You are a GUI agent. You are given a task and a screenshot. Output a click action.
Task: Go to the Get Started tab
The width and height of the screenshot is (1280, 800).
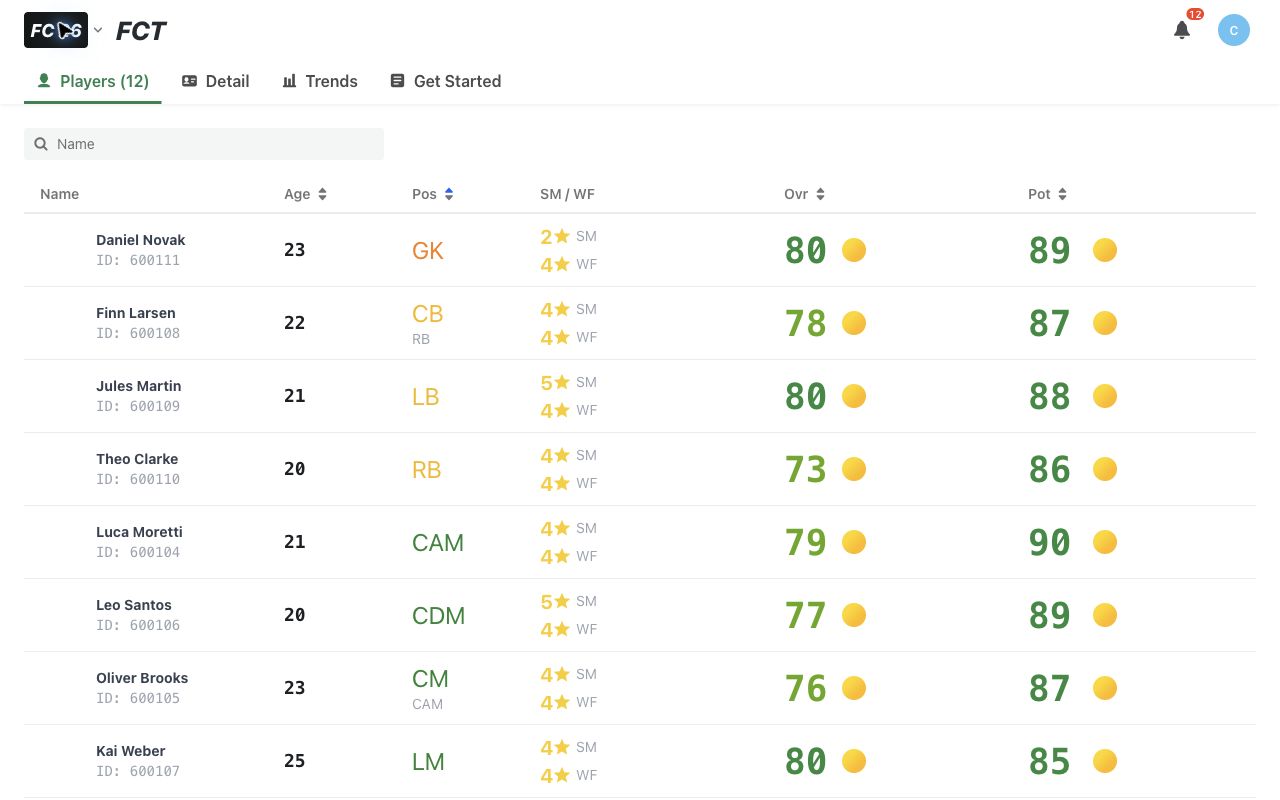pyautogui.click(x=446, y=81)
